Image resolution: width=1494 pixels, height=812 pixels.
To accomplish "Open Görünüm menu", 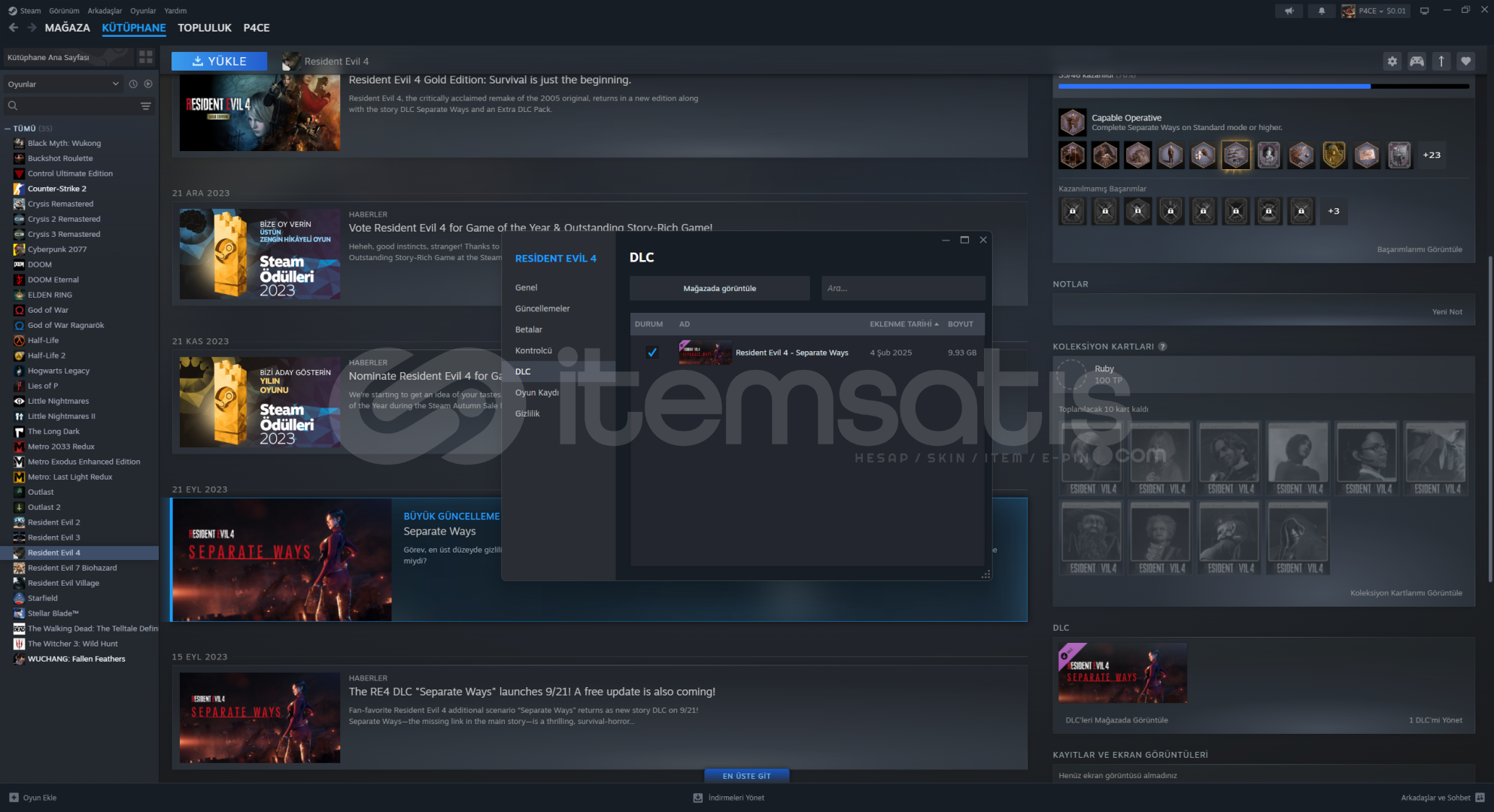I will coord(64,11).
